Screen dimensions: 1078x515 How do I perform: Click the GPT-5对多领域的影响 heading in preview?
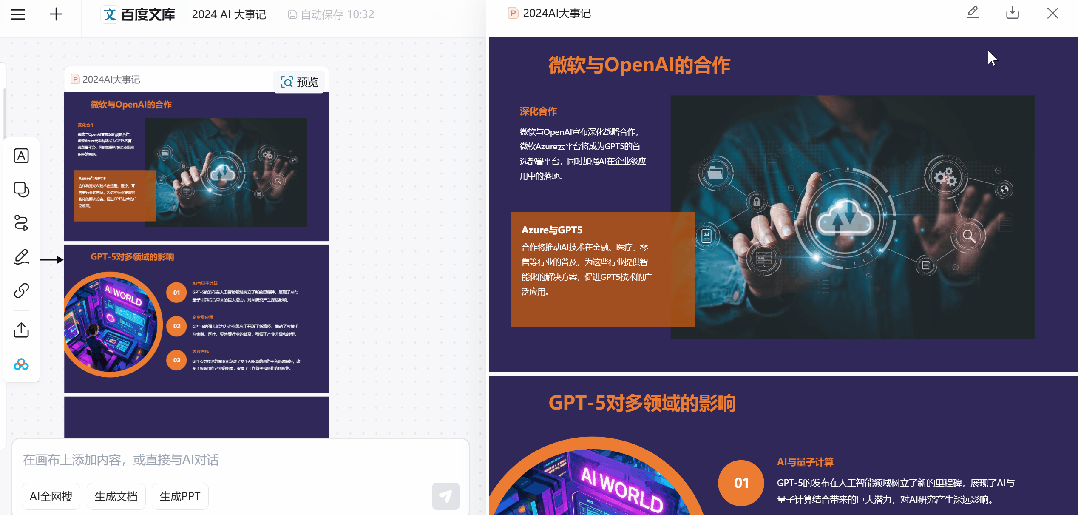click(x=642, y=403)
